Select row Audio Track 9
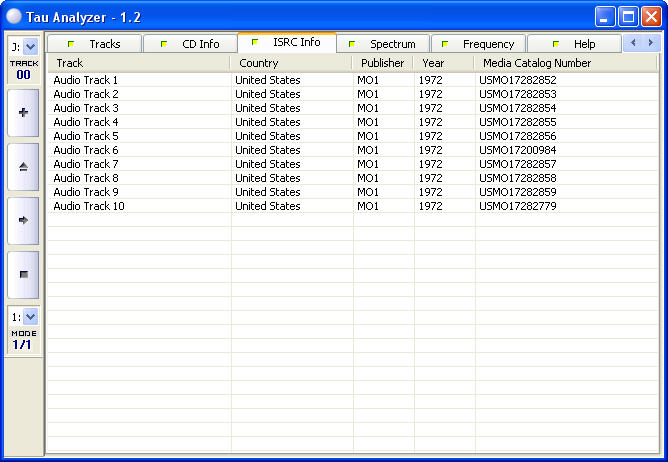The image size is (668, 462). coord(353,192)
